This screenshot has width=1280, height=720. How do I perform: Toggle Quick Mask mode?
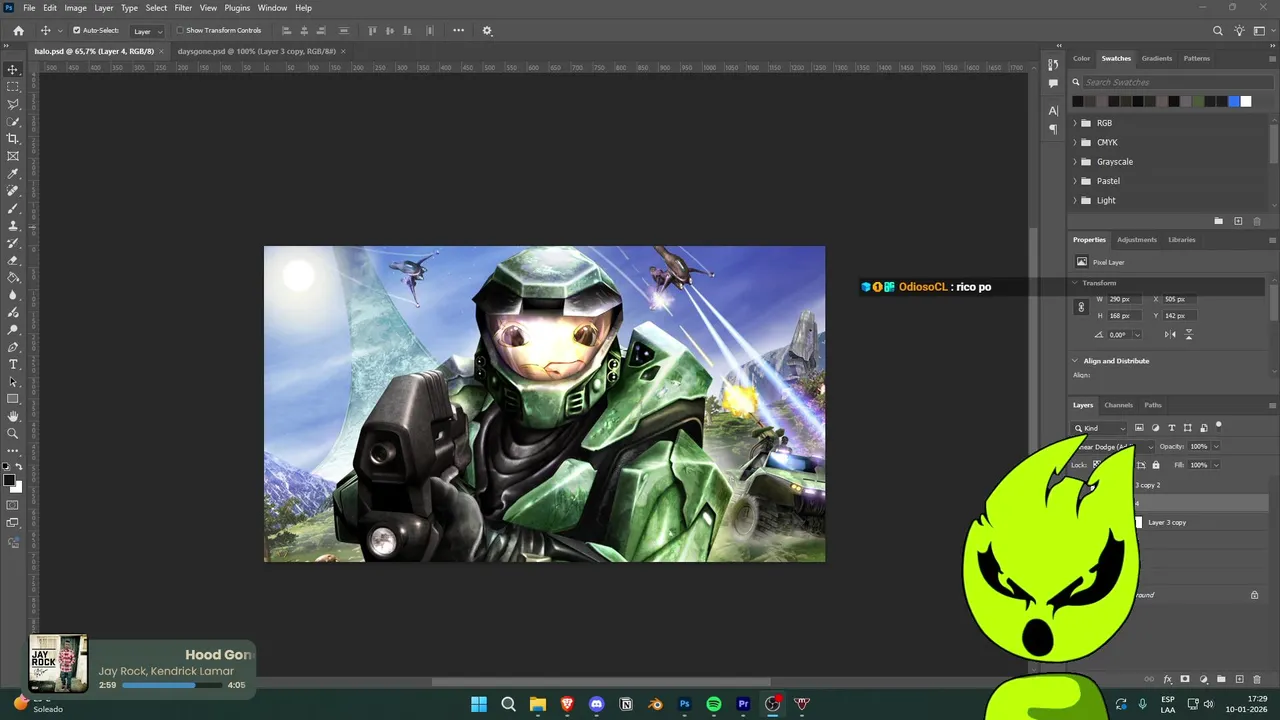point(13,505)
